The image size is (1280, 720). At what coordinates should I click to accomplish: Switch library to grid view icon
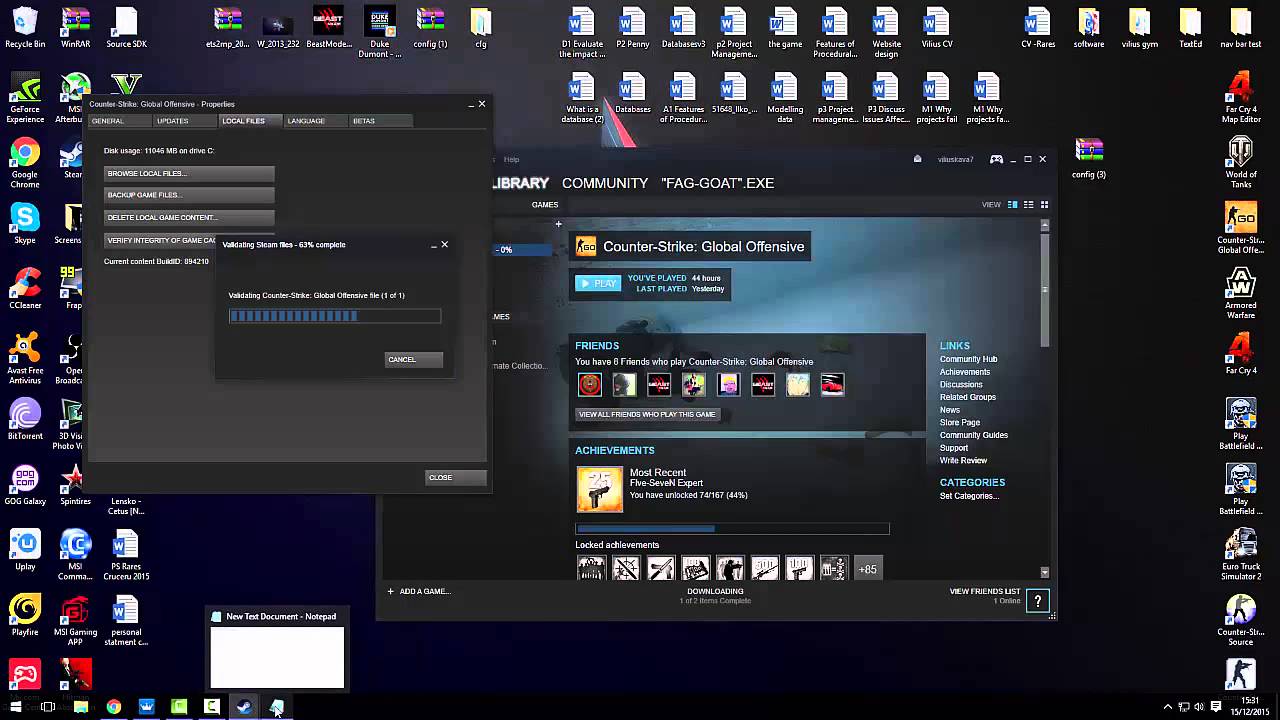[1044, 205]
